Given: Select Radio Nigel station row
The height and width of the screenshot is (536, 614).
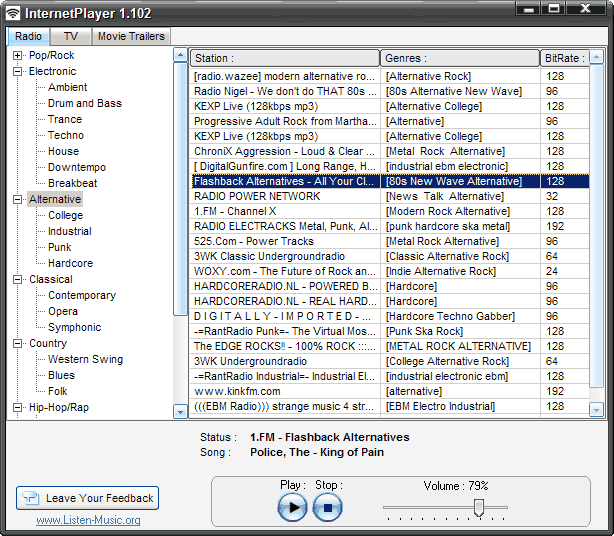Looking at the screenshot, I should (390, 91).
